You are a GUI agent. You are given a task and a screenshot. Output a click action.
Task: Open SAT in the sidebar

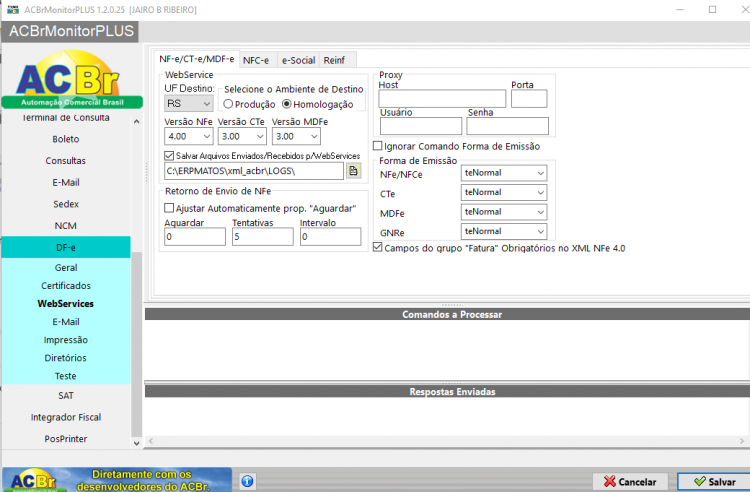click(66, 395)
